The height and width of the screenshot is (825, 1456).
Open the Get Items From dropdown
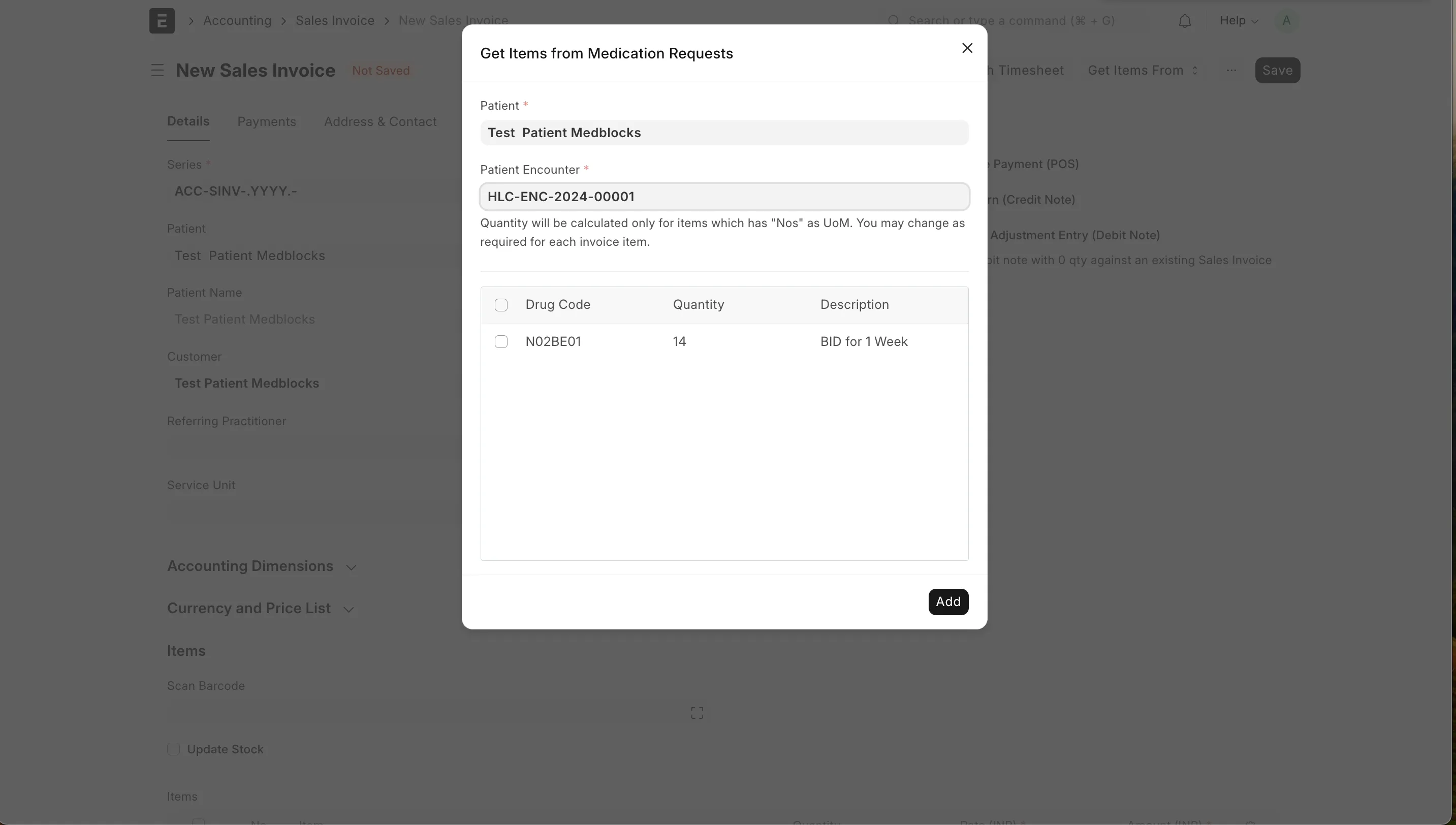(x=1143, y=70)
